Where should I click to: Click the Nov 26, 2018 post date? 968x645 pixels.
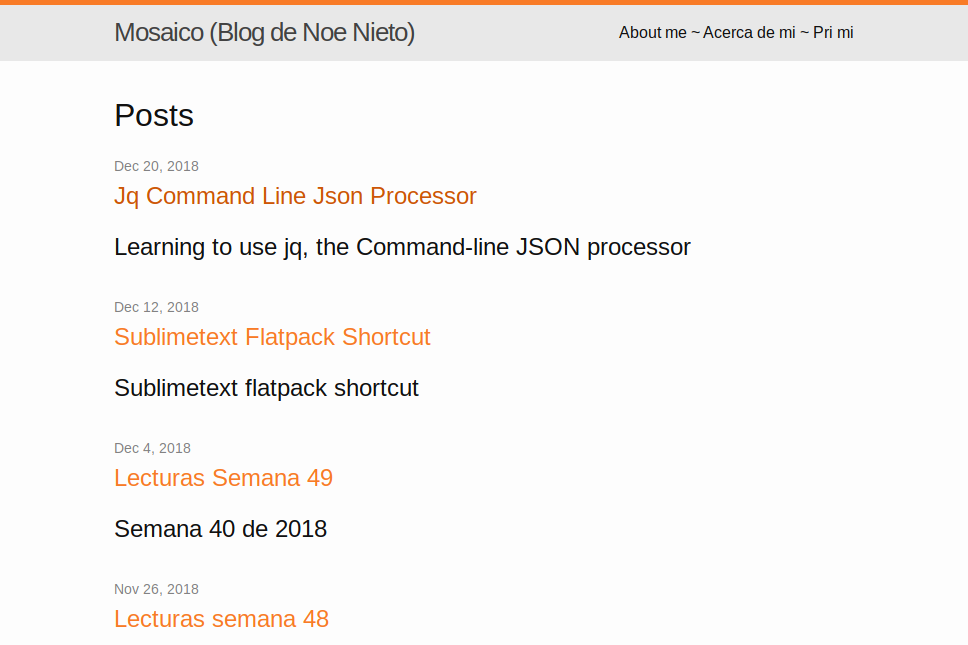(x=156, y=589)
